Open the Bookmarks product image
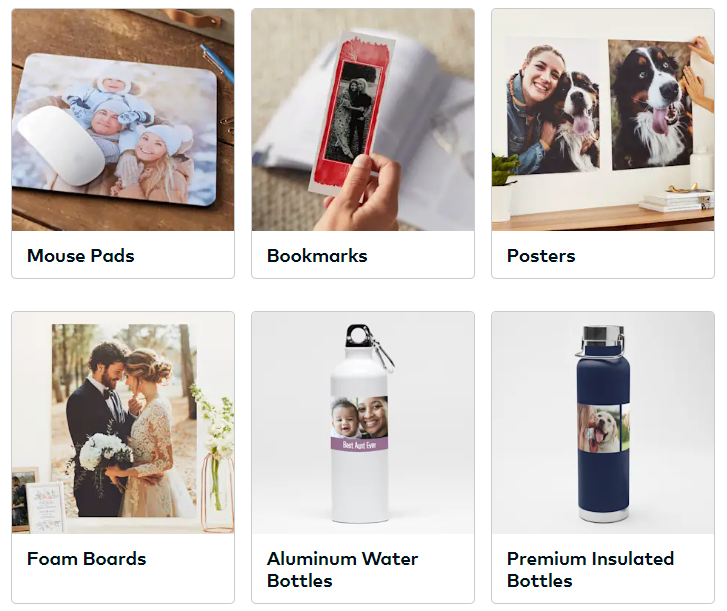 [363, 120]
